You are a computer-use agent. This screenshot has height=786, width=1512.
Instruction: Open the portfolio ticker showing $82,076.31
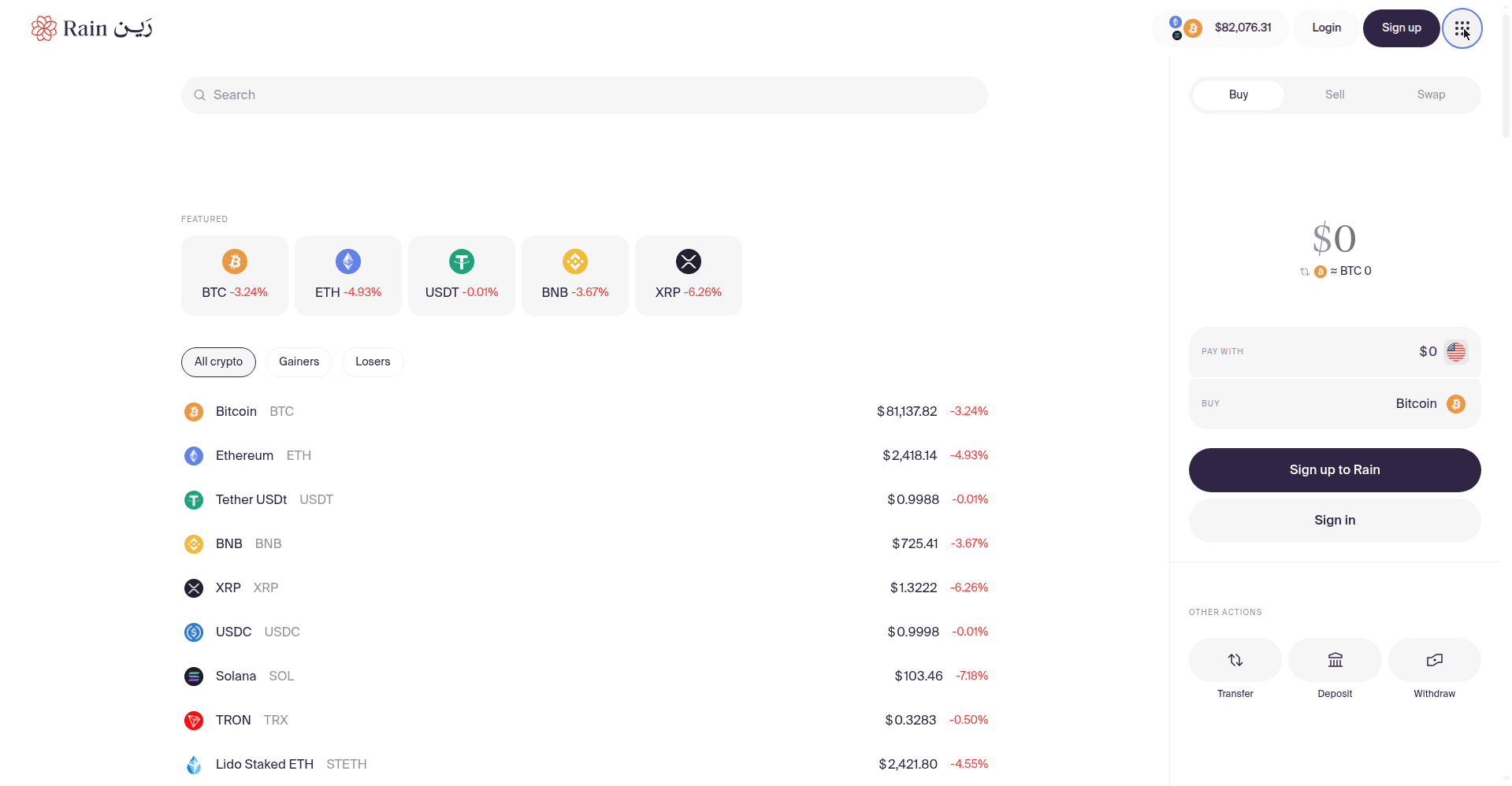click(x=1220, y=28)
